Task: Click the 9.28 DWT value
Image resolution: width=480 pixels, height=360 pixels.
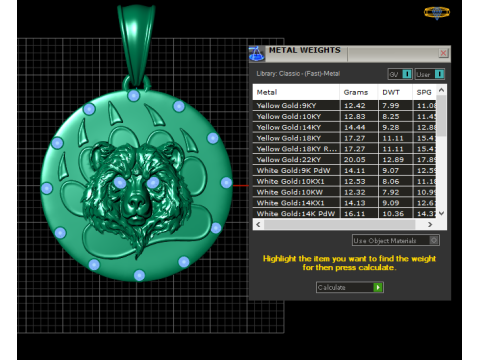Action: coord(391,127)
